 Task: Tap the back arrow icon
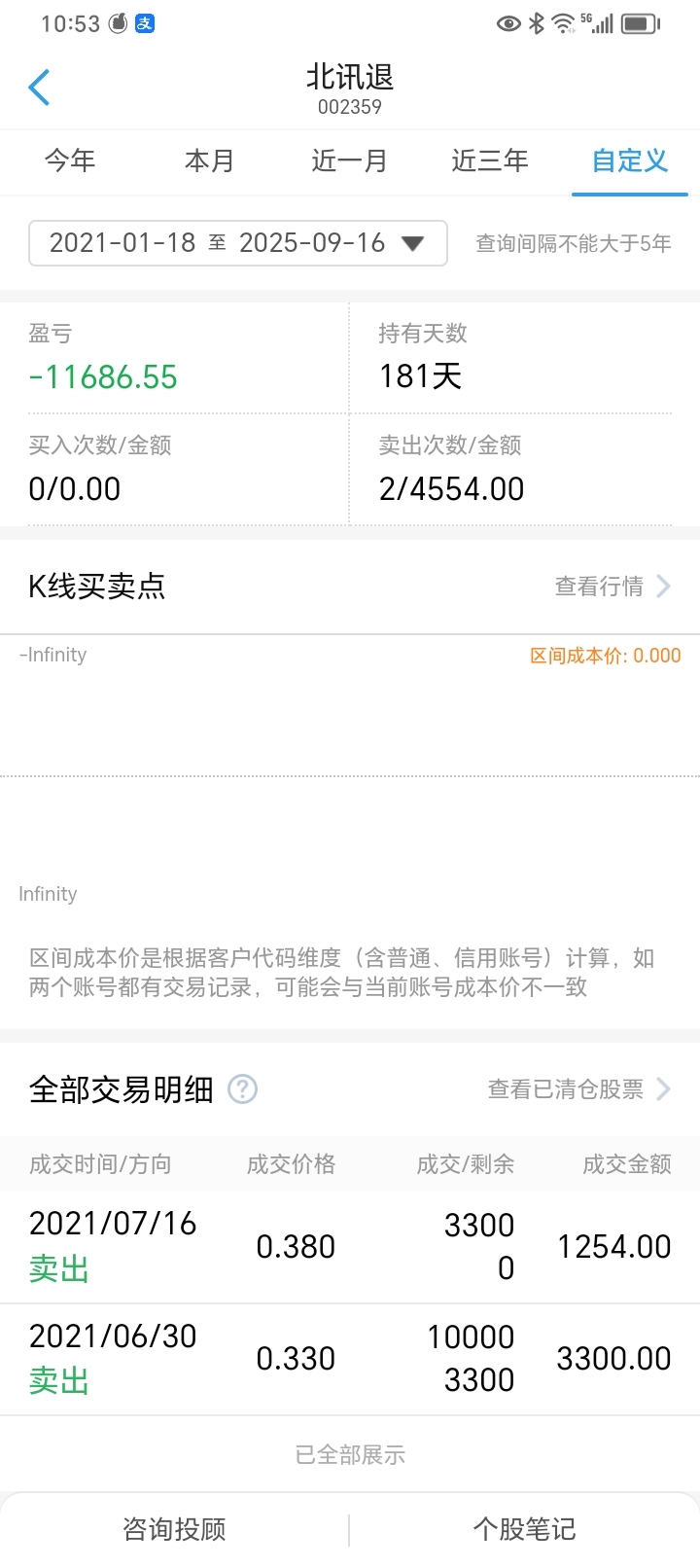39,88
